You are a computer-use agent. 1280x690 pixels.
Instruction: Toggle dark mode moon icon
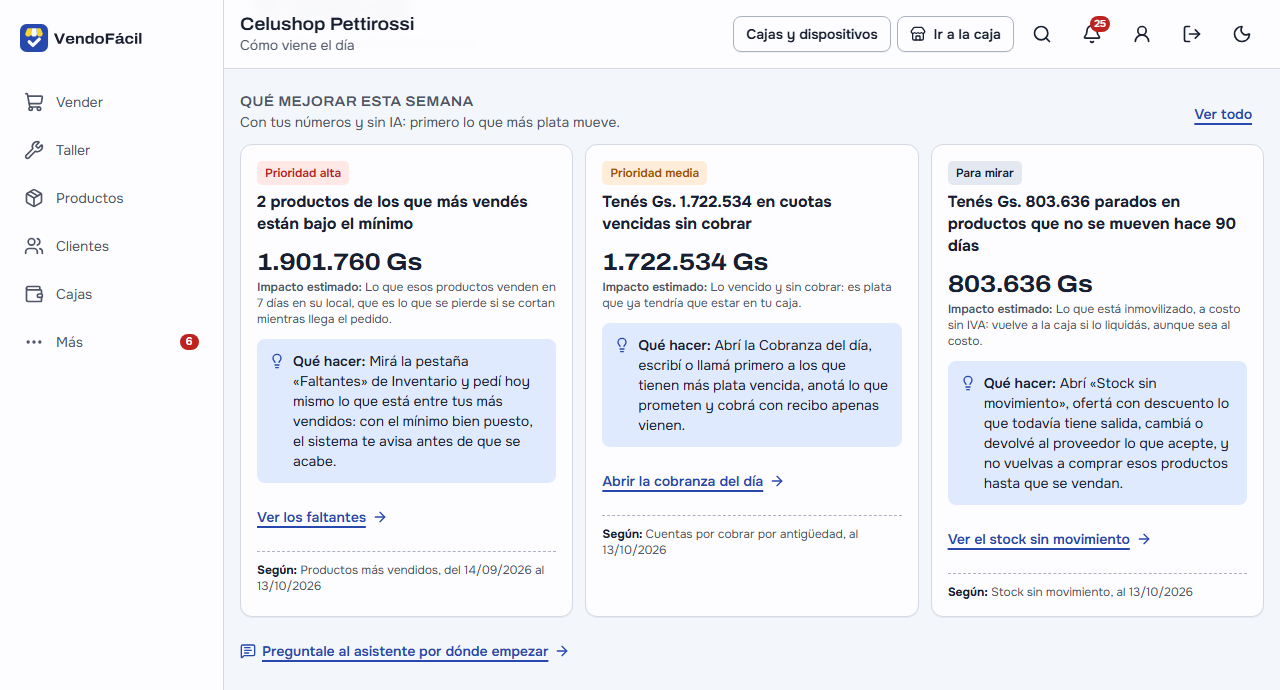point(1242,34)
